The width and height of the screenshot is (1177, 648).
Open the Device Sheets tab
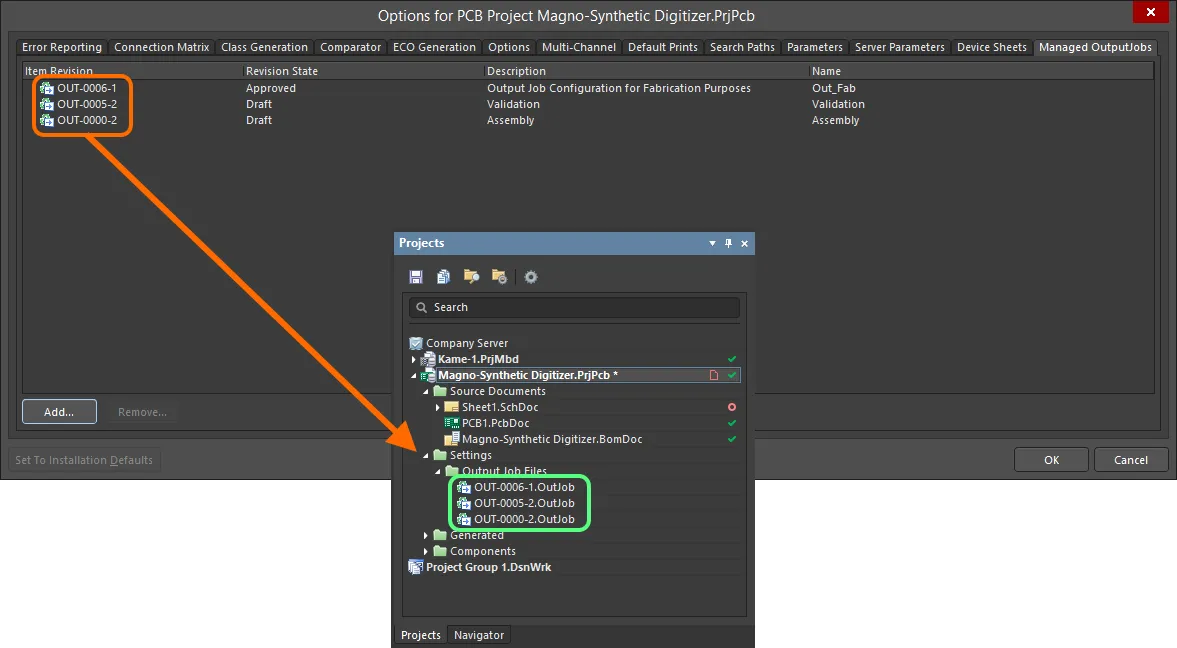[992, 47]
